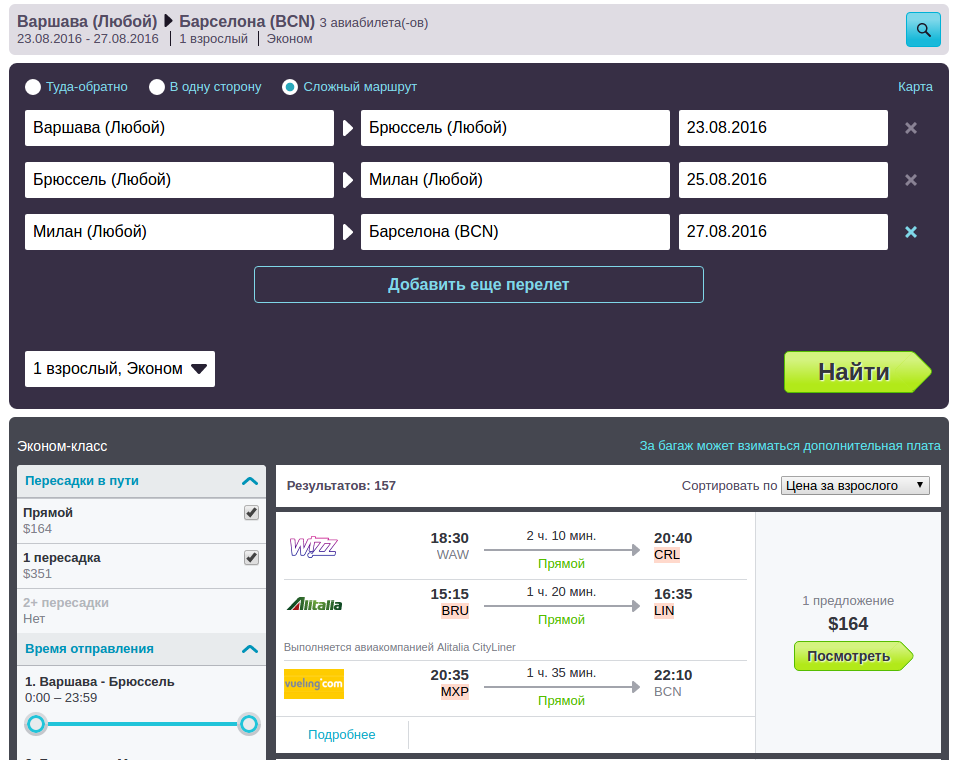962x760 pixels.
Task: Open the Карта link
Action: [915, 86]
